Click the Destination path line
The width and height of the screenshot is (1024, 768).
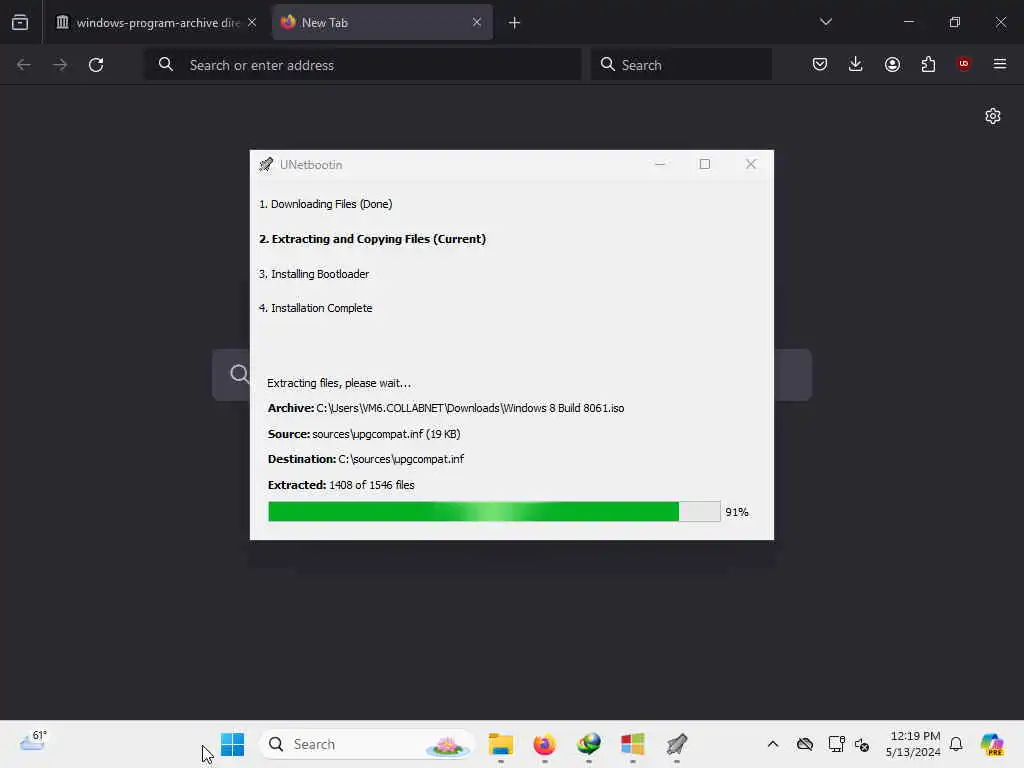click(366, 459)
